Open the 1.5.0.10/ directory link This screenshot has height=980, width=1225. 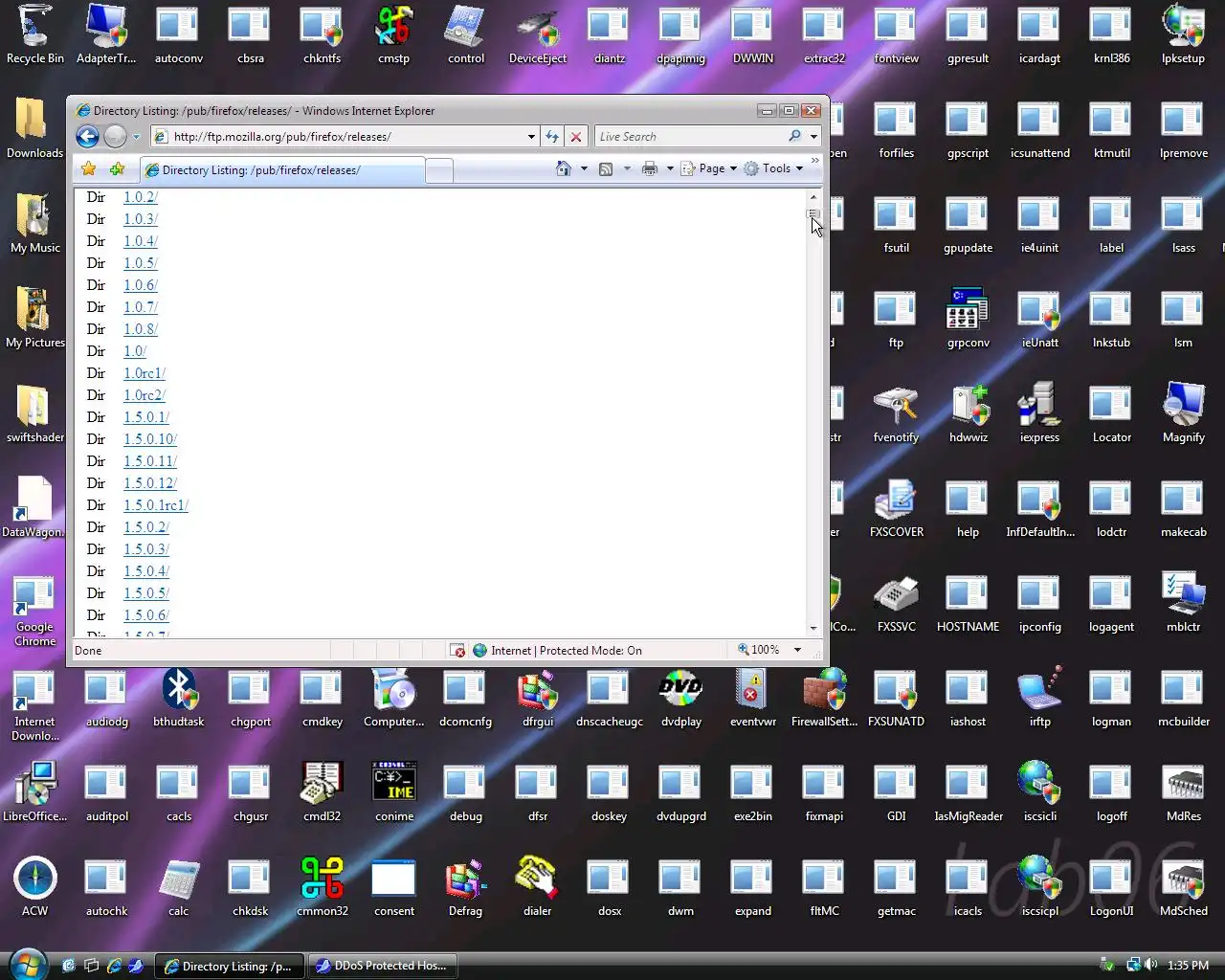150,439
